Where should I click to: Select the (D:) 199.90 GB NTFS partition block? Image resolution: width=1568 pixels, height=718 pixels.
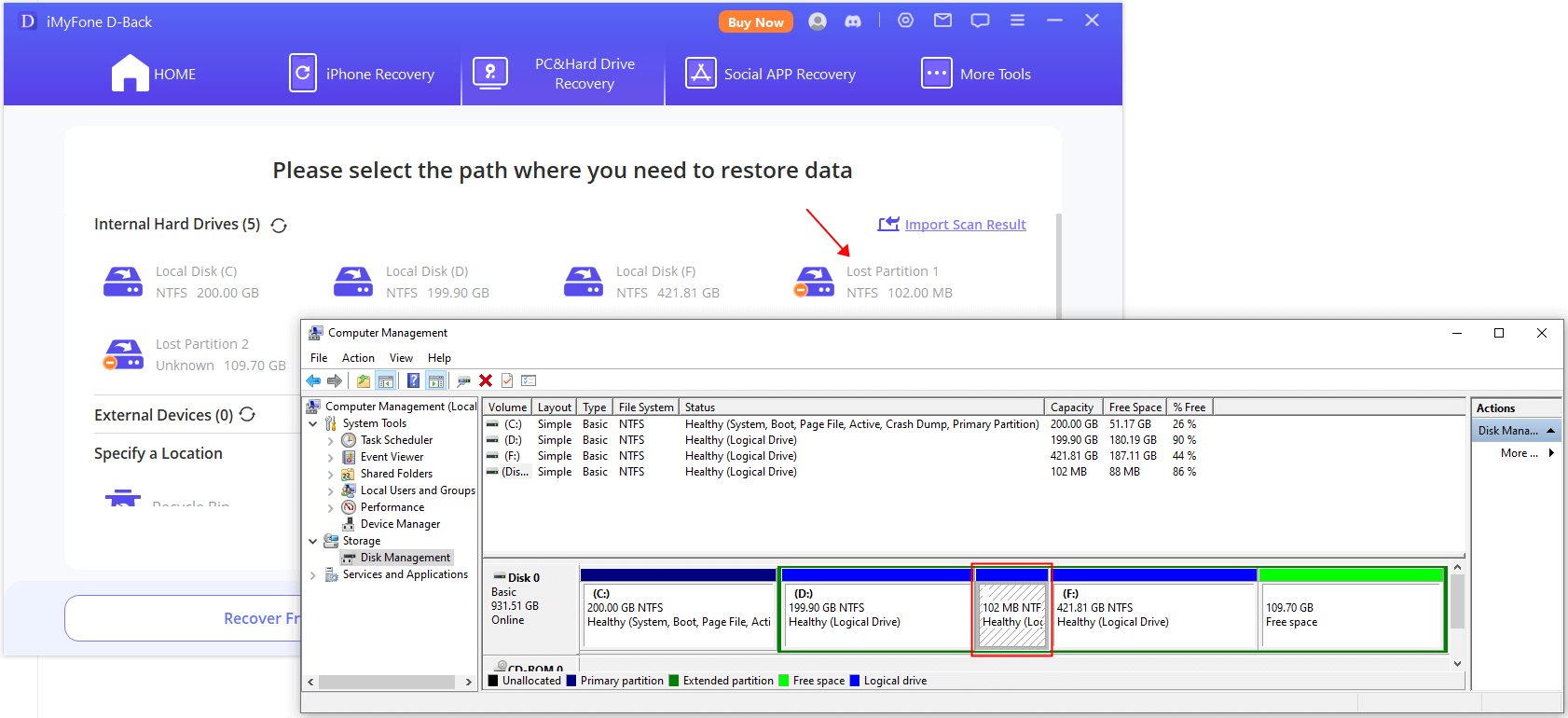tap(875, 608)
